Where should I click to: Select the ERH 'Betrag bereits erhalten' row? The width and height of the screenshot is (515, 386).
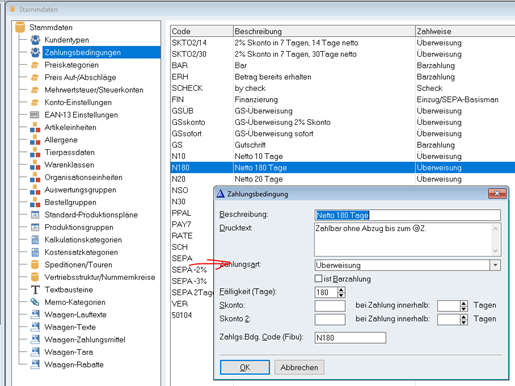[x=343, y=77]
